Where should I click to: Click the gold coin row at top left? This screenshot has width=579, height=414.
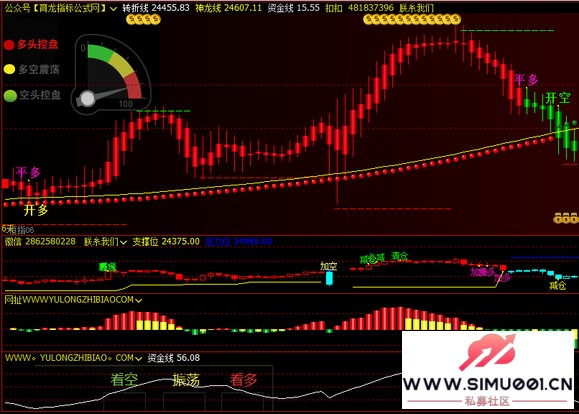click(x=143, y=19)
